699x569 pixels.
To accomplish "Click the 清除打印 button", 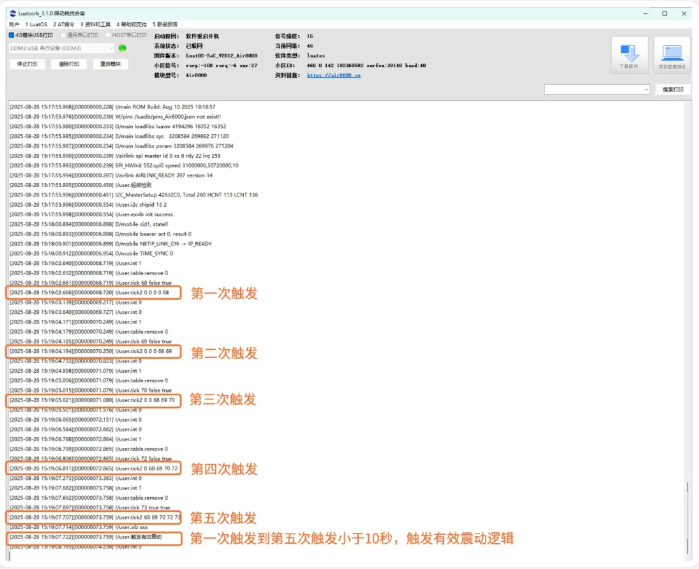I will point(69,64).
